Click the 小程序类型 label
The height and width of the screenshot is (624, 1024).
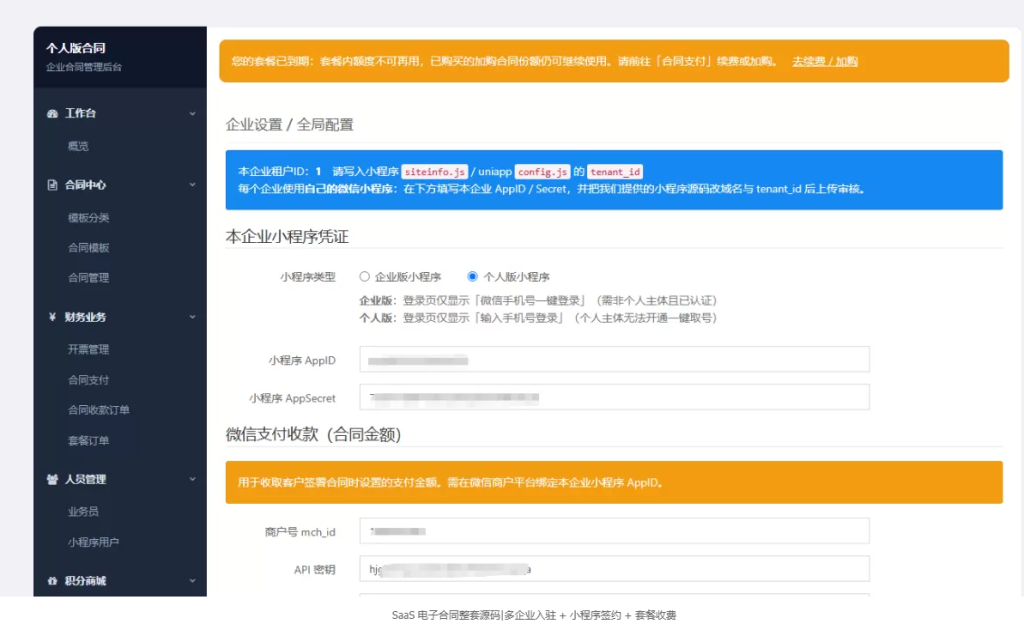click(x=308, y=277)
